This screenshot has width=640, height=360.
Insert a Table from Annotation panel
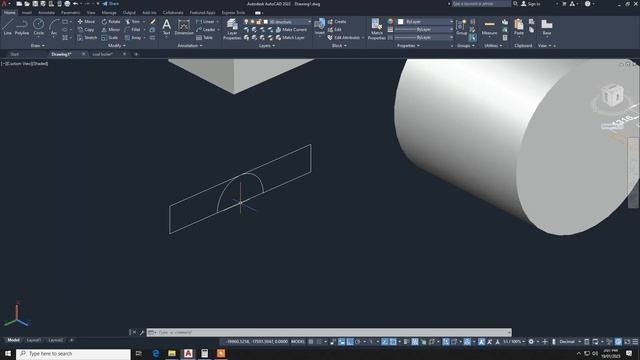click(x=204, y=38)
